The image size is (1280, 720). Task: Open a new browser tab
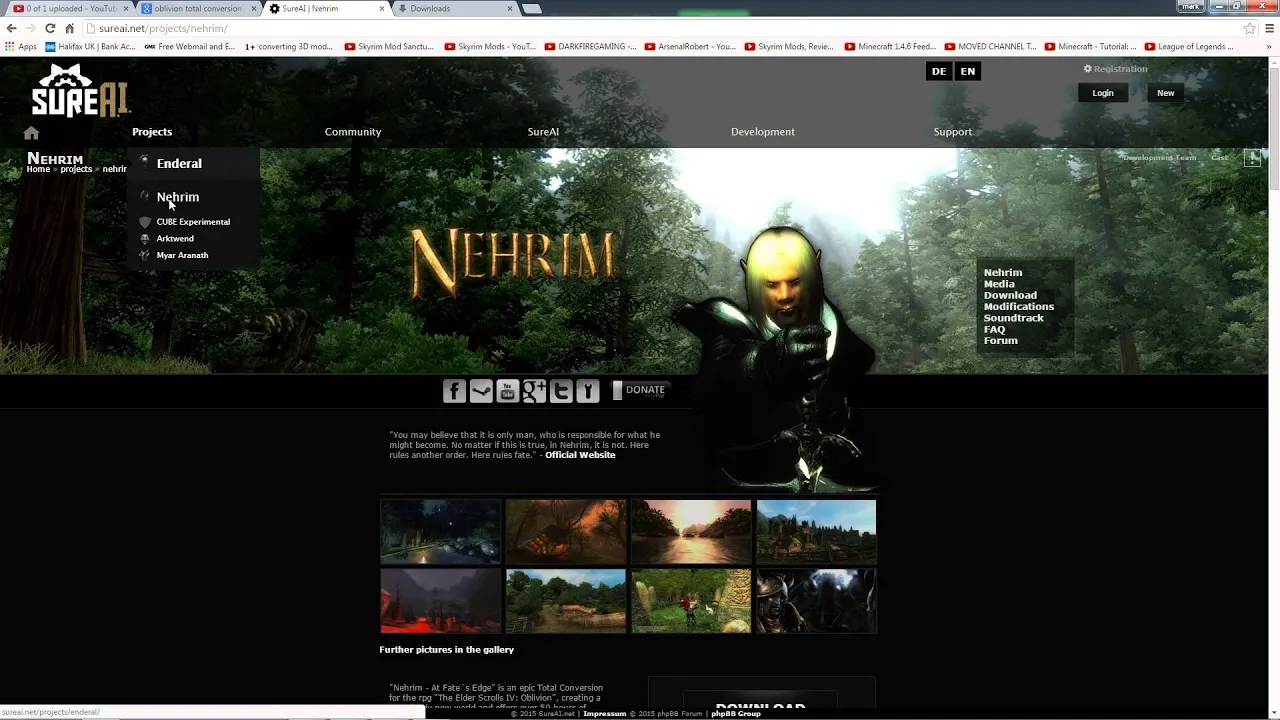click(532, 8)
